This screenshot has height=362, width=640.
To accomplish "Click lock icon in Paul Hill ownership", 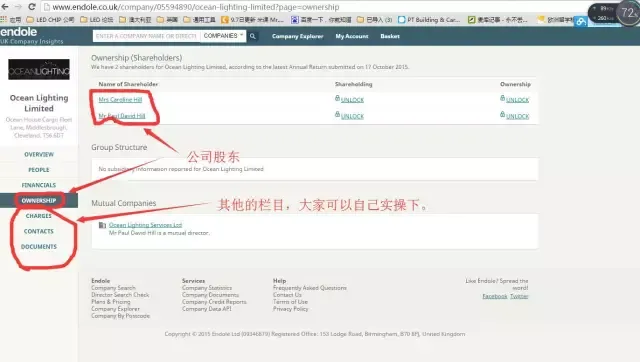I will [502, 115].
